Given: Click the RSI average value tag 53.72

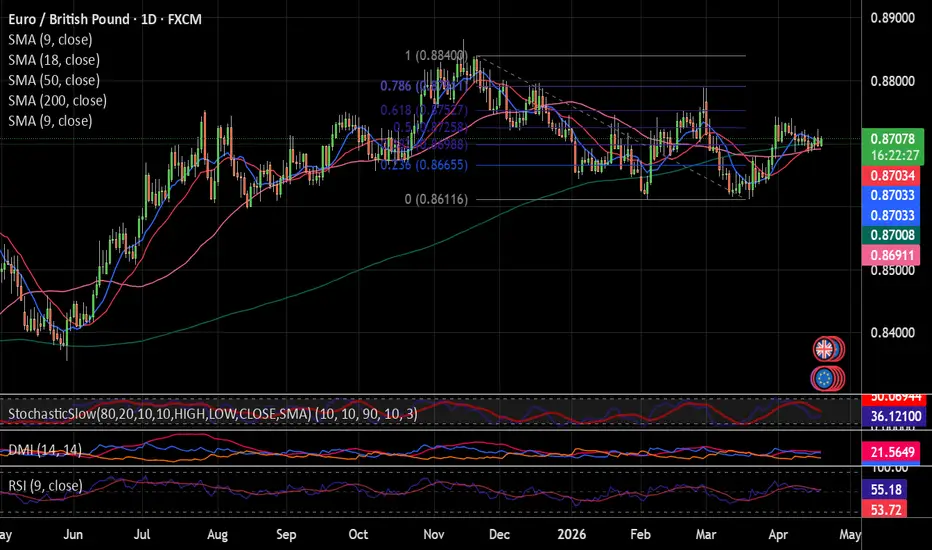Looking at the screenshot, I should [x=886, y=510].
